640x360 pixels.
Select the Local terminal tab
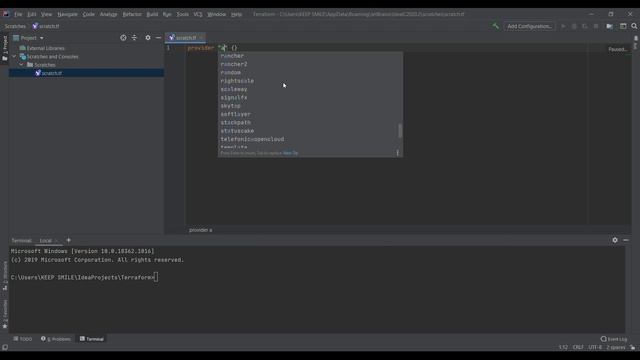pyautogui.click(x=46, y=240)
